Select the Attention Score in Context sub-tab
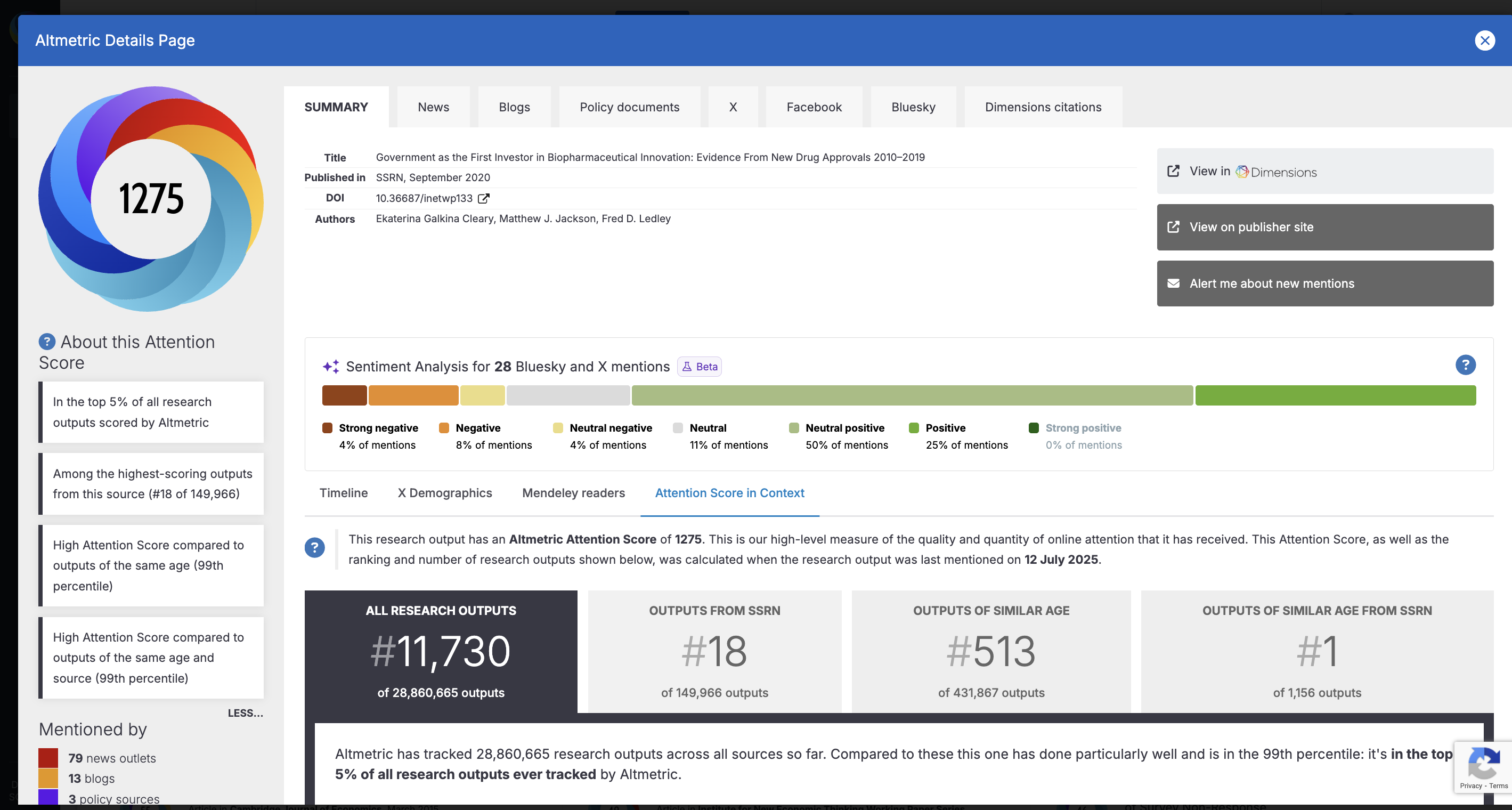This screenshot has width=1512, height=810. [729, 493]
